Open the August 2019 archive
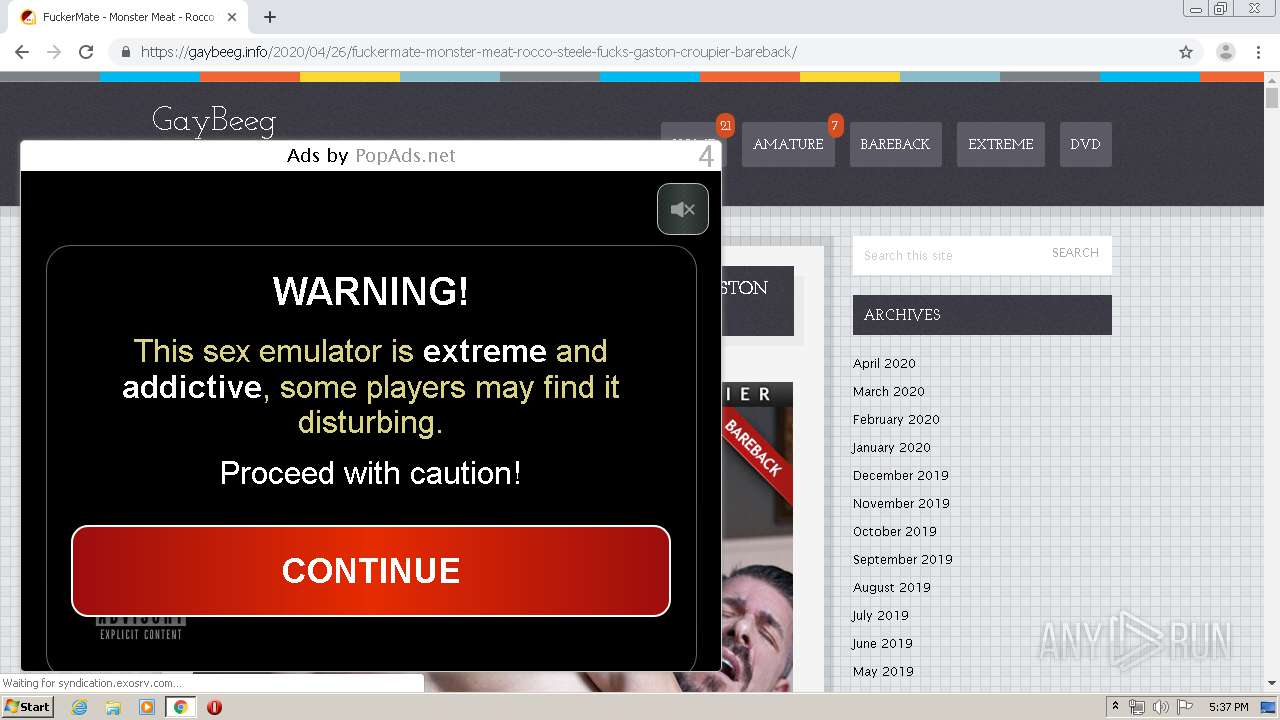Screen dimensions: 1280x720 (x=892, y=587)
